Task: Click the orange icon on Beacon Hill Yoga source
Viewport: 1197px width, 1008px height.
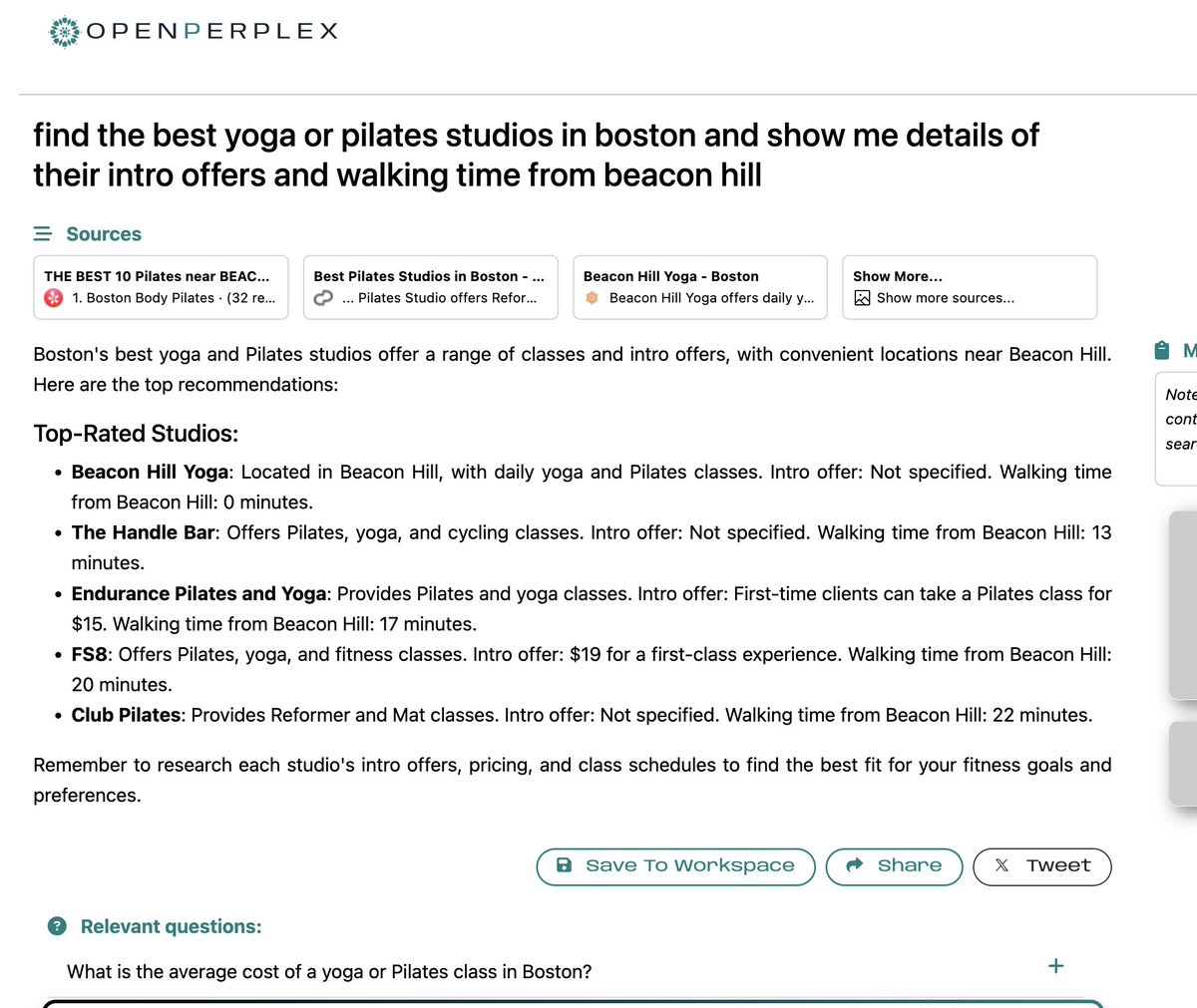Action: coord(592,298)
